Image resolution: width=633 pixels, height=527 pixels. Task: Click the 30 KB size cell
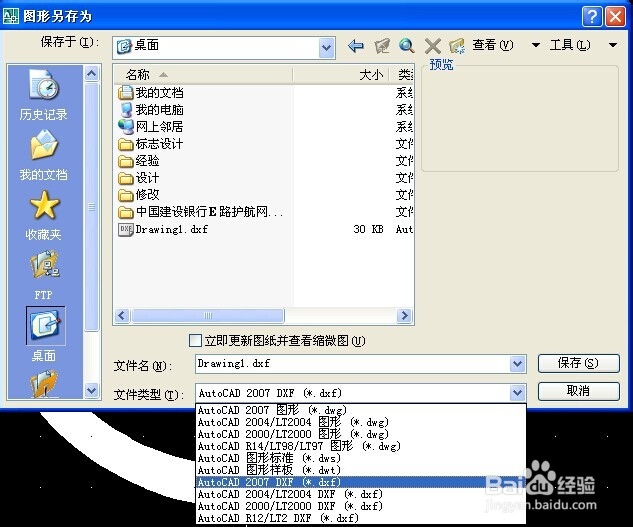tap(368, 229)
